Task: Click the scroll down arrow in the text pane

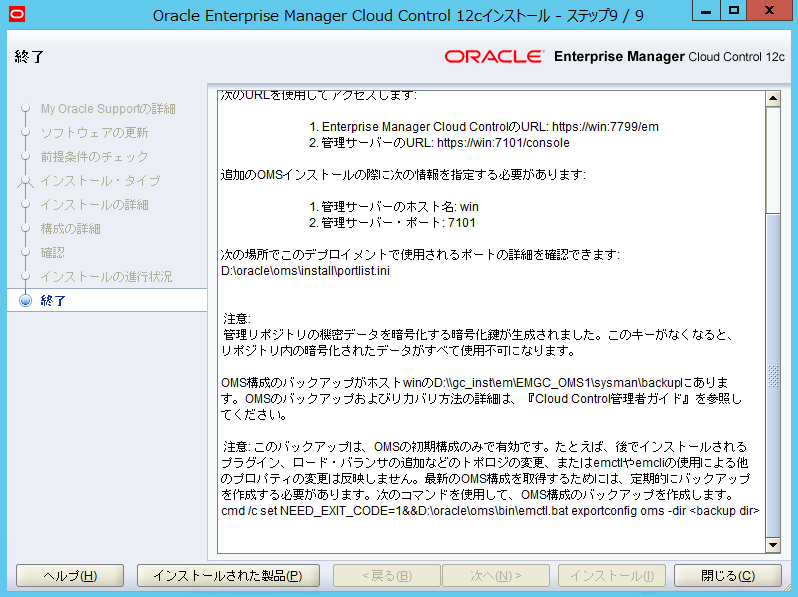Action: tap(771, 545)
